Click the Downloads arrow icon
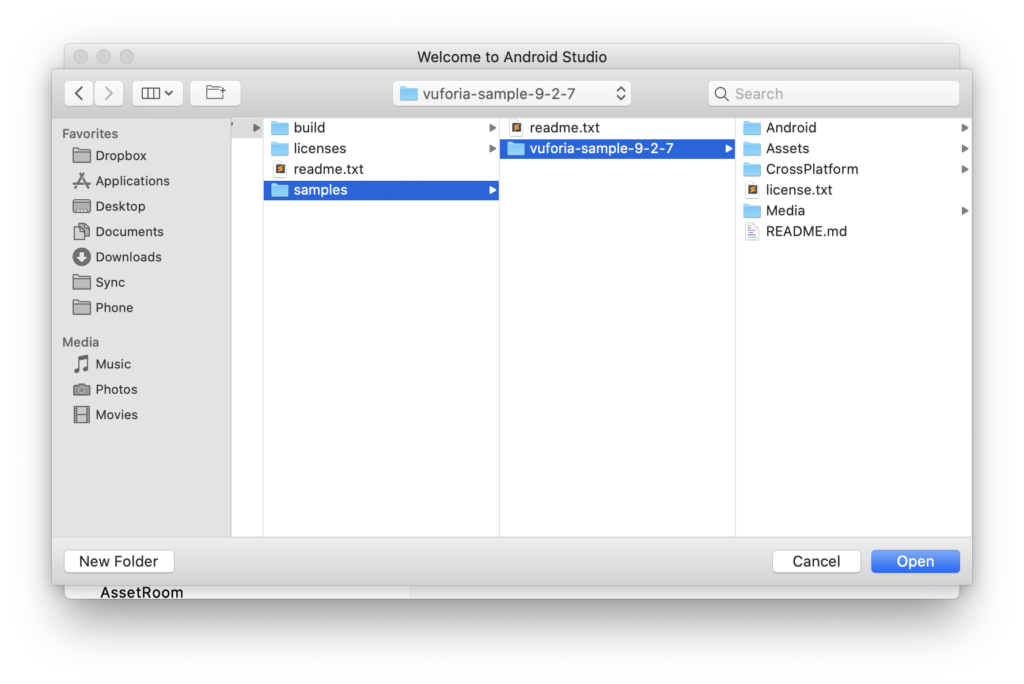Image resolution: width=1024 pixels, height=684 pixels. (82, 257)
